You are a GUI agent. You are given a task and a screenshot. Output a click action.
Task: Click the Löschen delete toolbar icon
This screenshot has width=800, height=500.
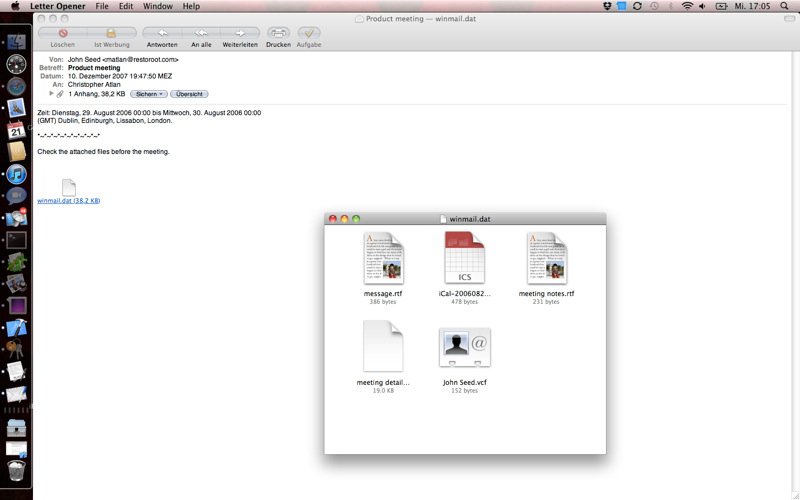click(63, 33)
